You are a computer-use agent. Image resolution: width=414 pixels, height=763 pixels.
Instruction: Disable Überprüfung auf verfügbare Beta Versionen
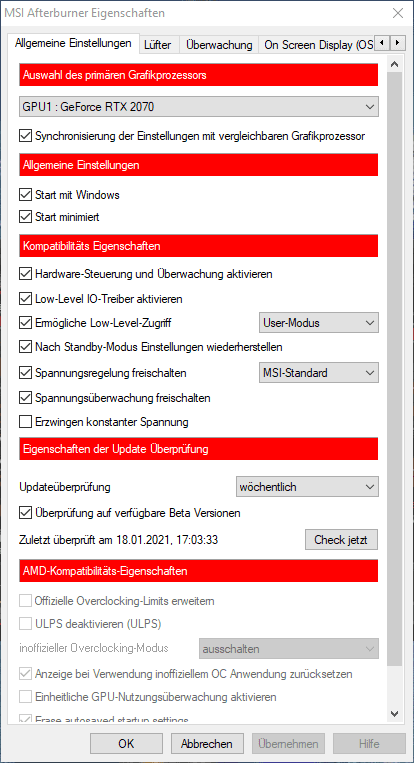(x=25, y=512)
